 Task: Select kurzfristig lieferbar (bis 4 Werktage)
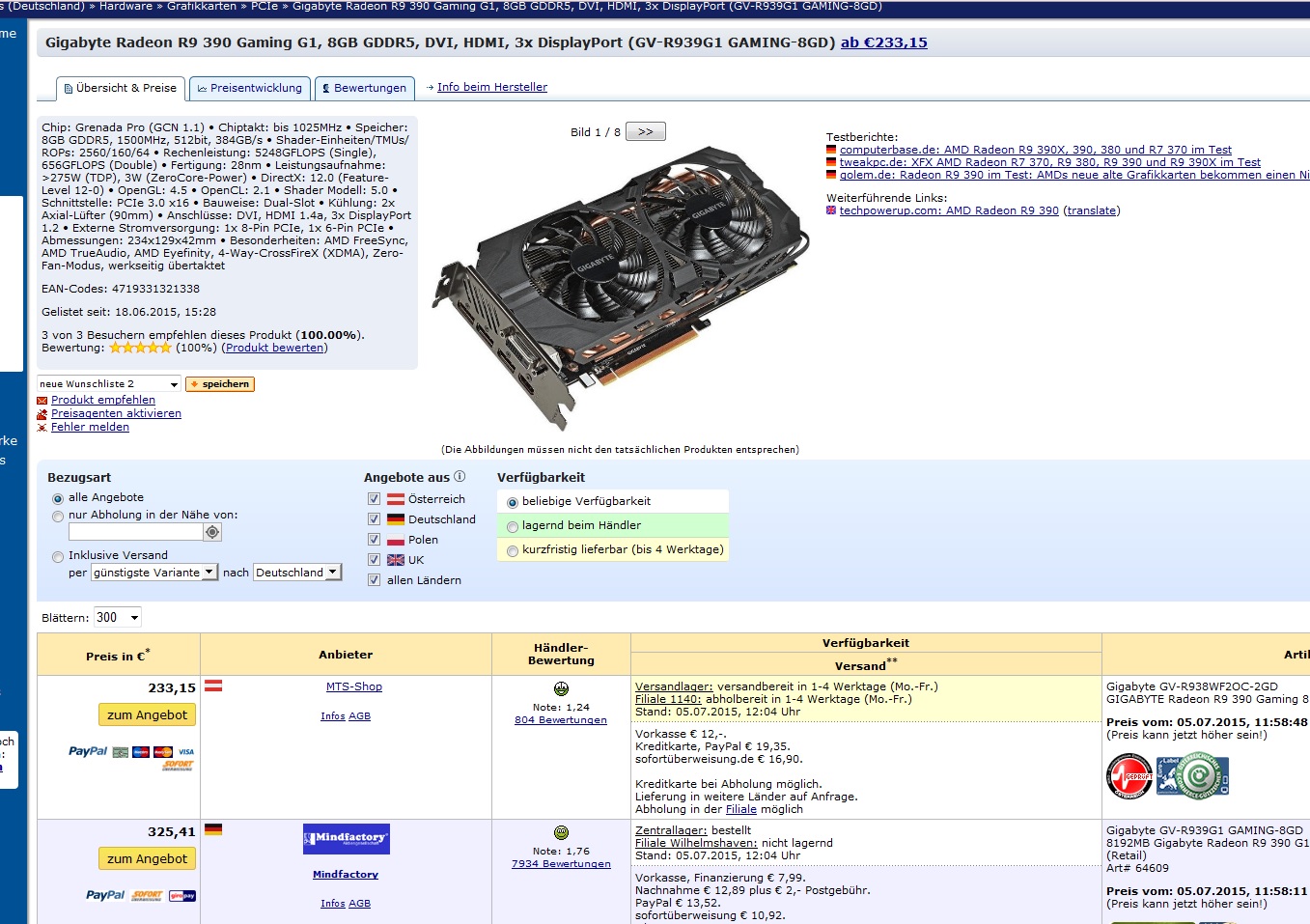click(513, 551)
